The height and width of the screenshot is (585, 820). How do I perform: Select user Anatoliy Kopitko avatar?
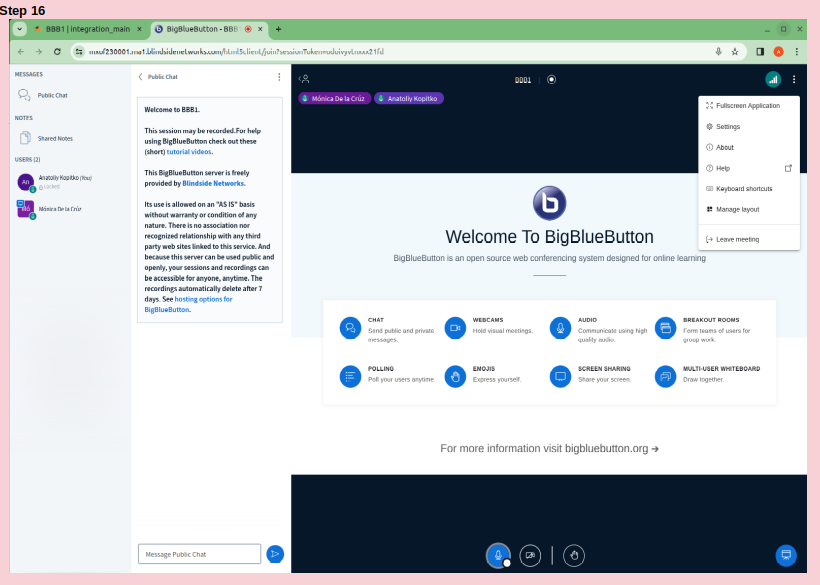pos(26,182)
